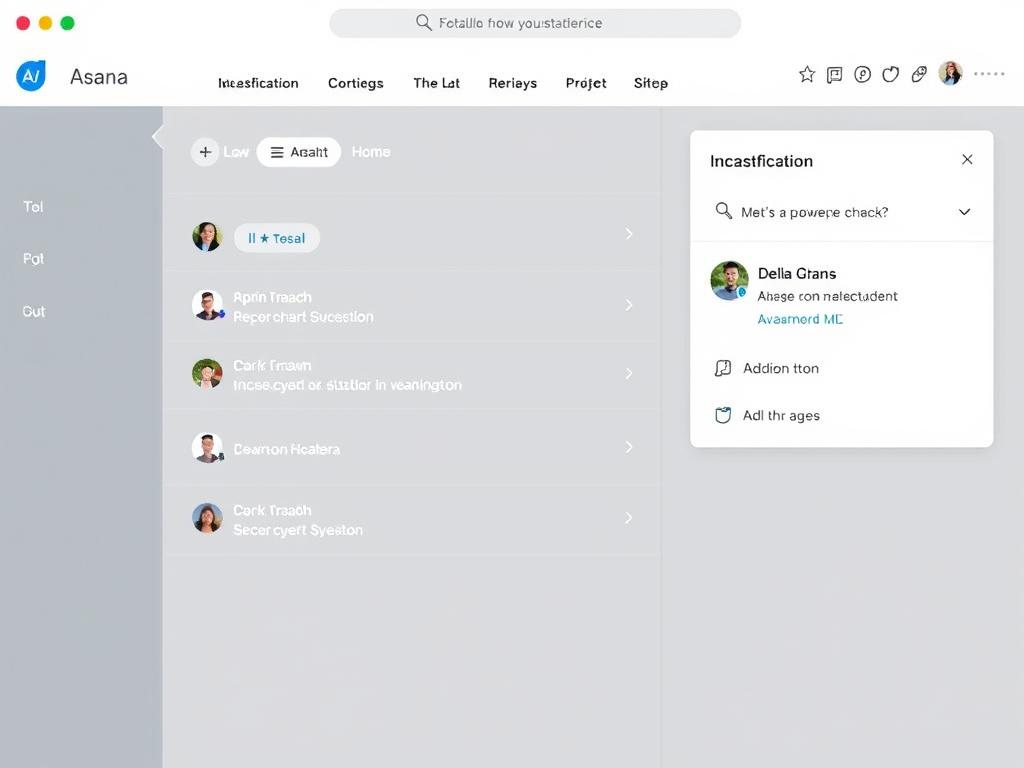1024x768 pixels.
Task: Click avatar beside Secer cyert Syeston
Action: tap(207, 519)
